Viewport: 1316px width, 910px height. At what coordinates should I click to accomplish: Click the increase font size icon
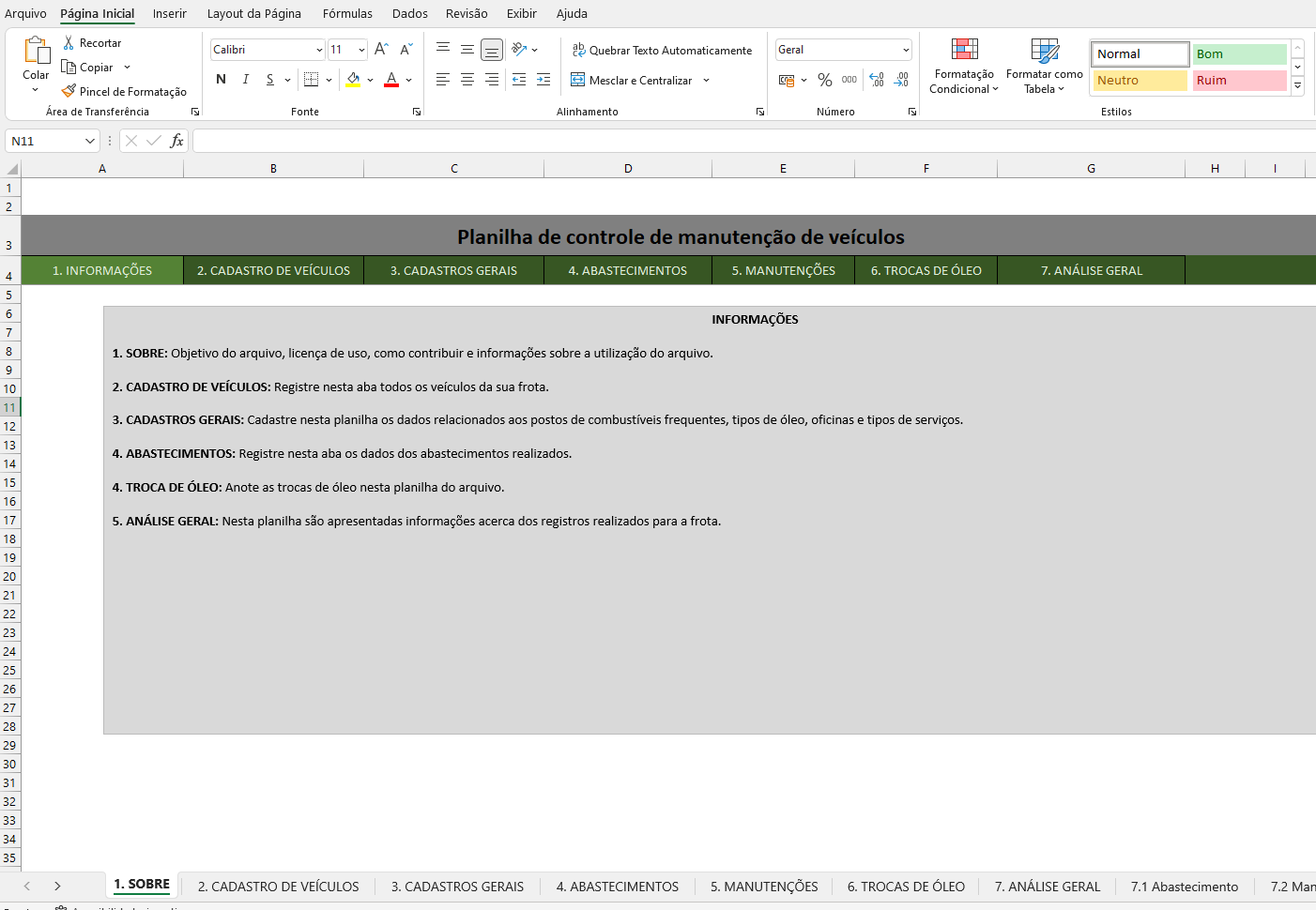pos(381,50)
